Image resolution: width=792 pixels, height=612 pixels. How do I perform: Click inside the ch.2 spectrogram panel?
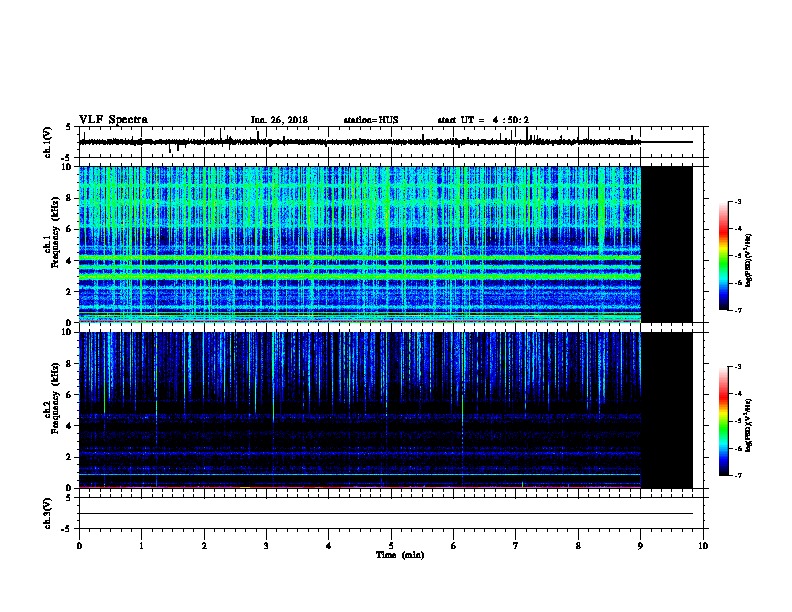pyautogui.click(x=360, y=410)
